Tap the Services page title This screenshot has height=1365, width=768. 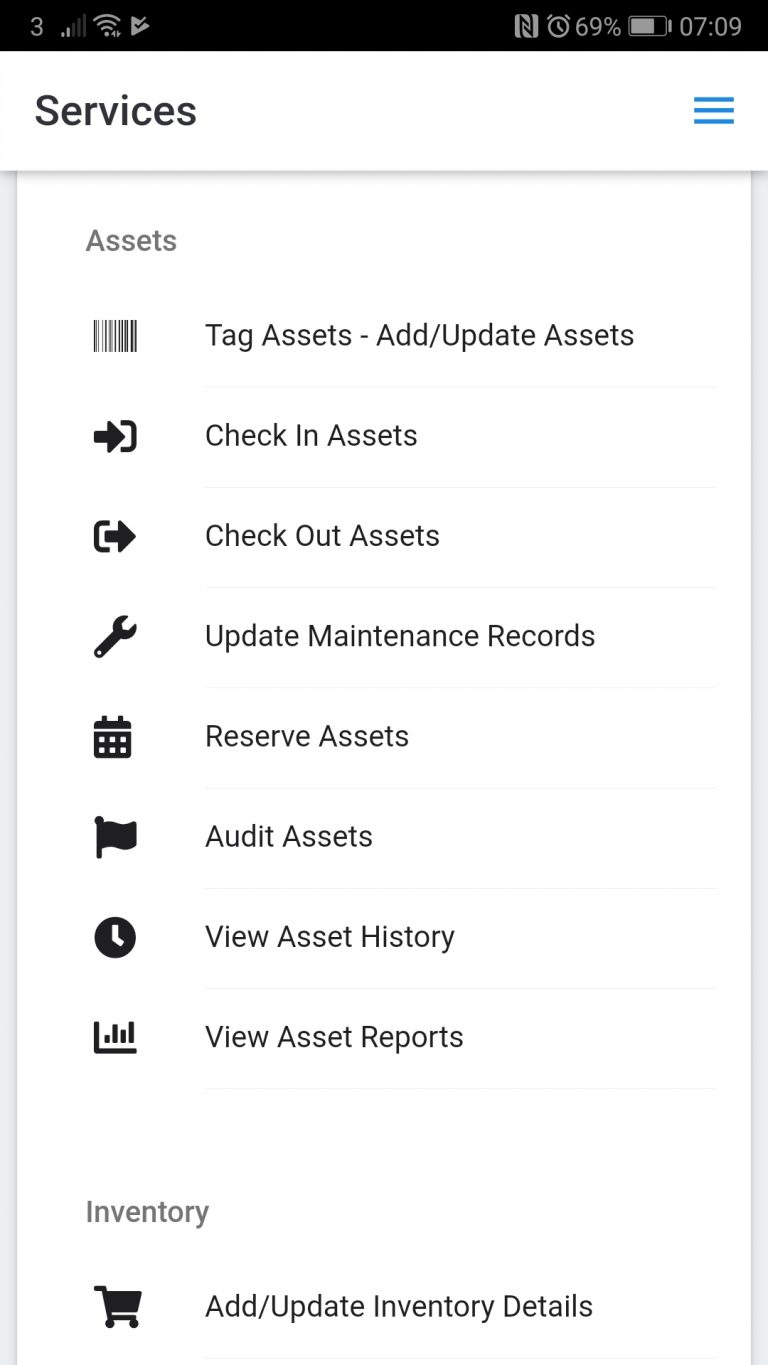tap(115, 110)
